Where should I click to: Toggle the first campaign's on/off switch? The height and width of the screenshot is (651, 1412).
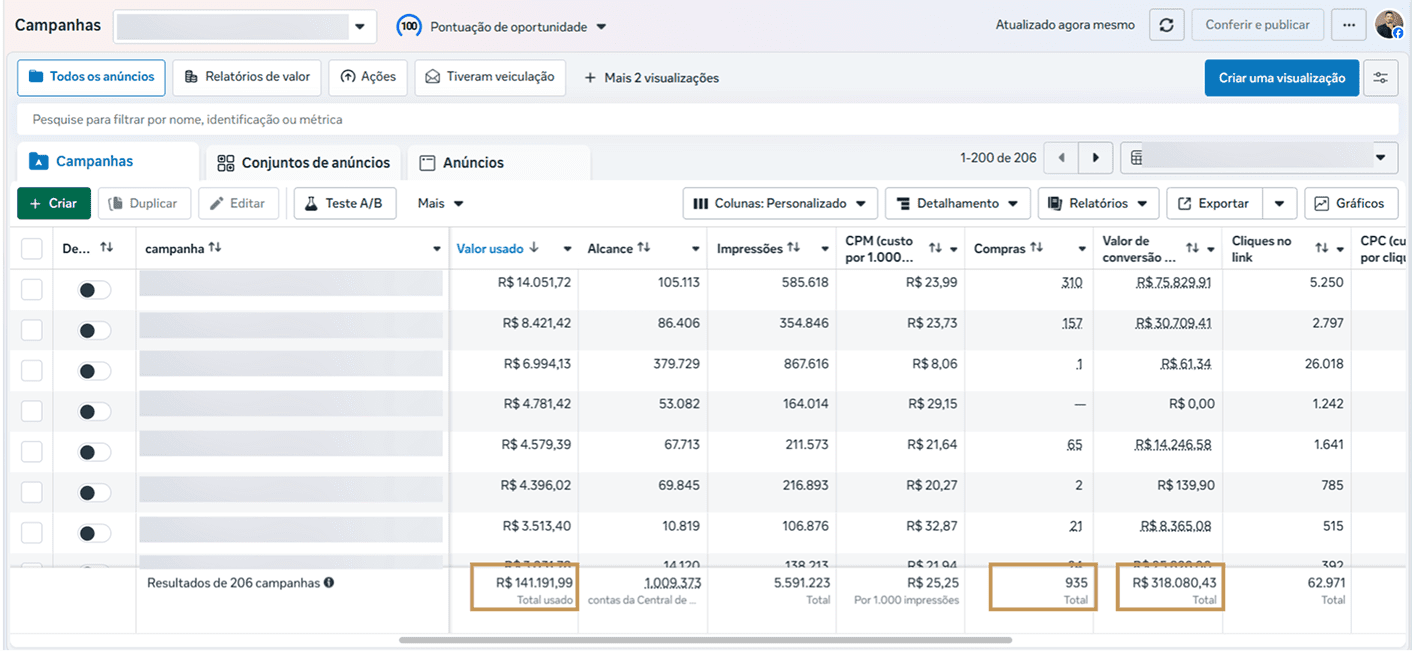tap(95, 289)
